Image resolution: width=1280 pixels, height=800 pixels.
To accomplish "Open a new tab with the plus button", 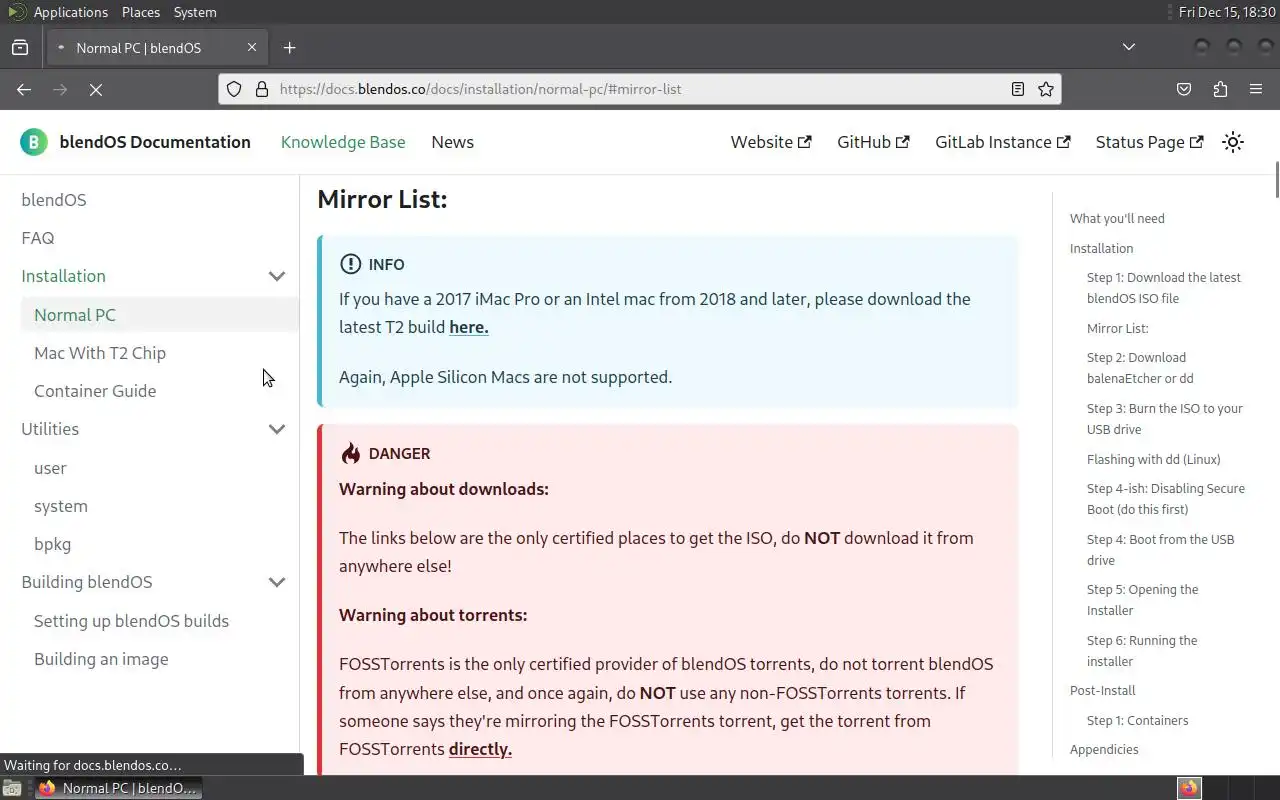I will tap(289, 47).
